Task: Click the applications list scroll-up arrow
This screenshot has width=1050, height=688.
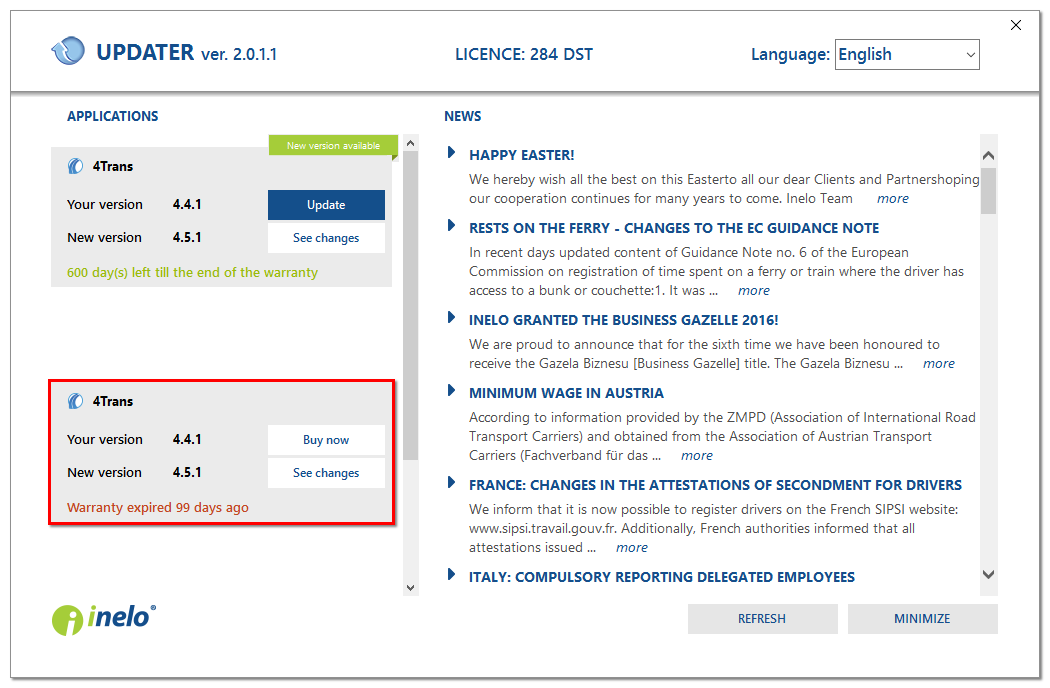Action: 410,143
